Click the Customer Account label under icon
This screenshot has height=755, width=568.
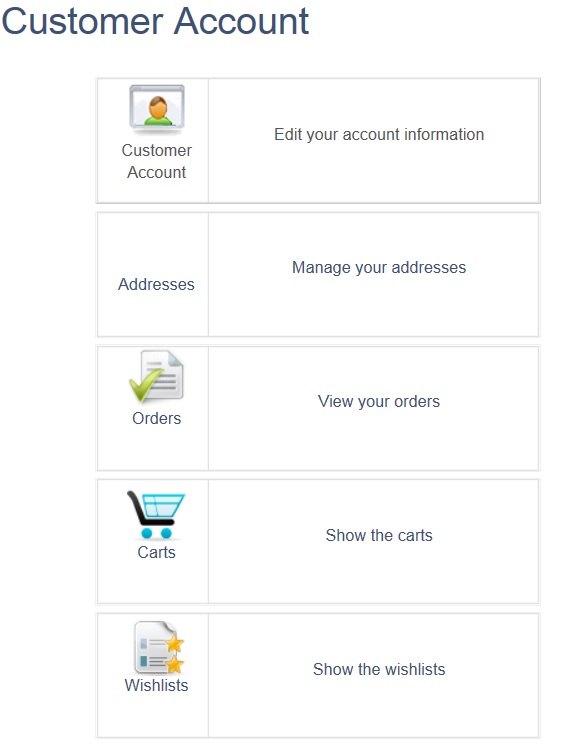pyautogui.click(x=156, y=161)
